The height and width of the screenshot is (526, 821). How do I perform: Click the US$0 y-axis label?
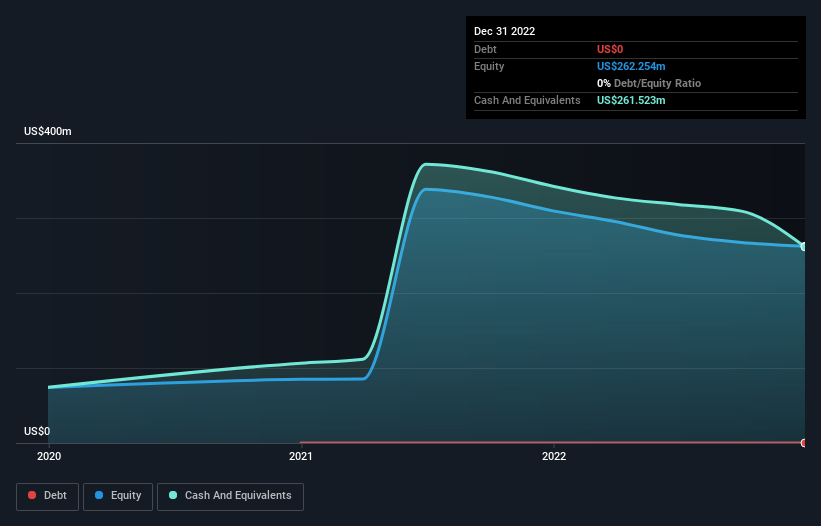coord(37,431)
